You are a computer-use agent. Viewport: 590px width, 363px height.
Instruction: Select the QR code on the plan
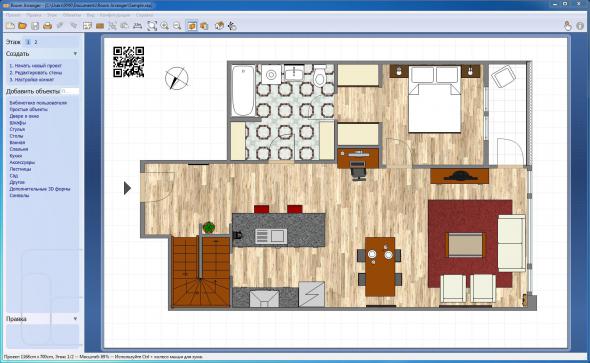pyautogui.click(x=129, y=62)
